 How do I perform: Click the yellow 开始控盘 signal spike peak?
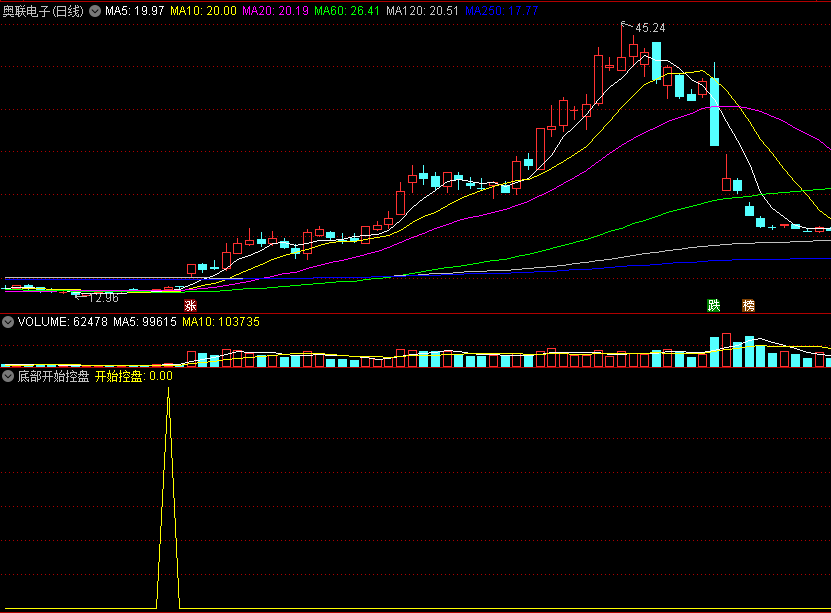click(x=169, y=390)
